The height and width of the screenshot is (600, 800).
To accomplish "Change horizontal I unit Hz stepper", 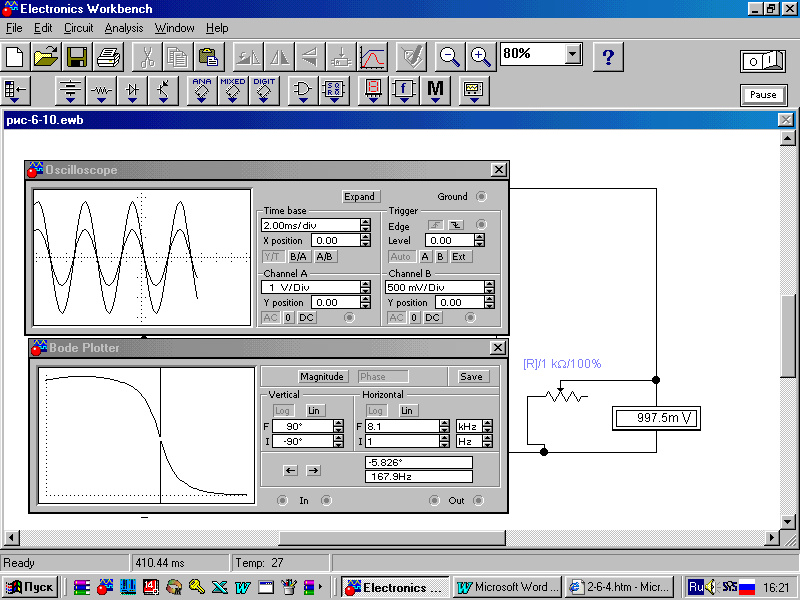I will (488, 441).
